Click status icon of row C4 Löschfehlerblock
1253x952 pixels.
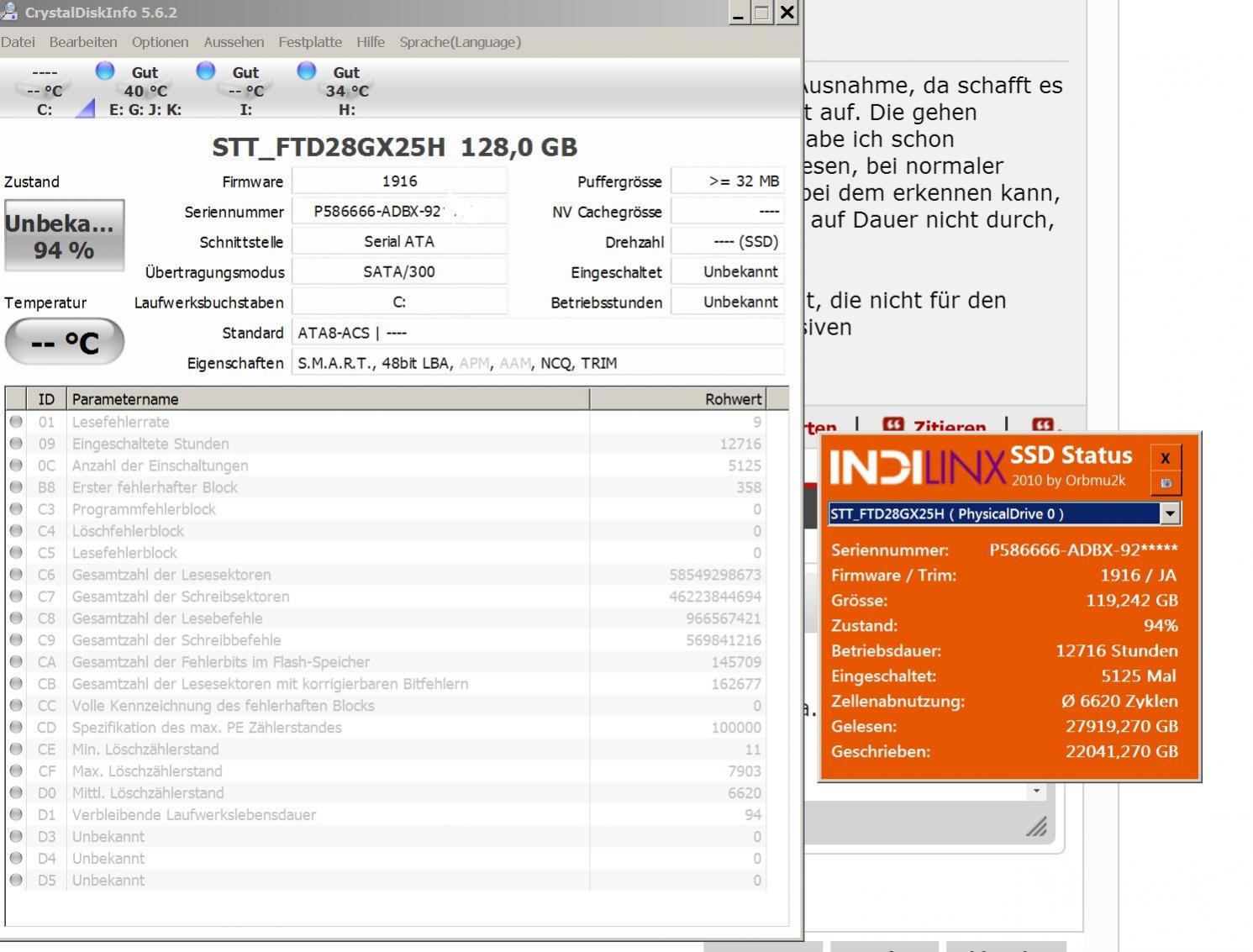coord(16,531)
